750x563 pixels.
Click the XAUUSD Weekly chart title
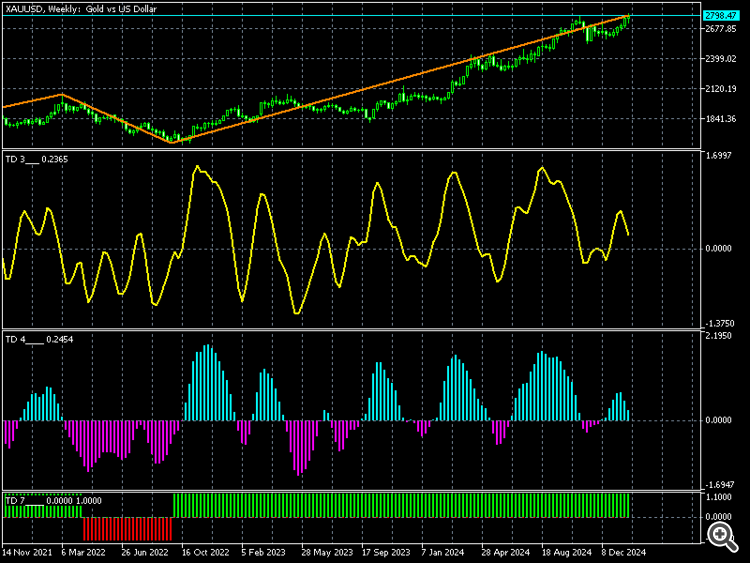(81, 9)
